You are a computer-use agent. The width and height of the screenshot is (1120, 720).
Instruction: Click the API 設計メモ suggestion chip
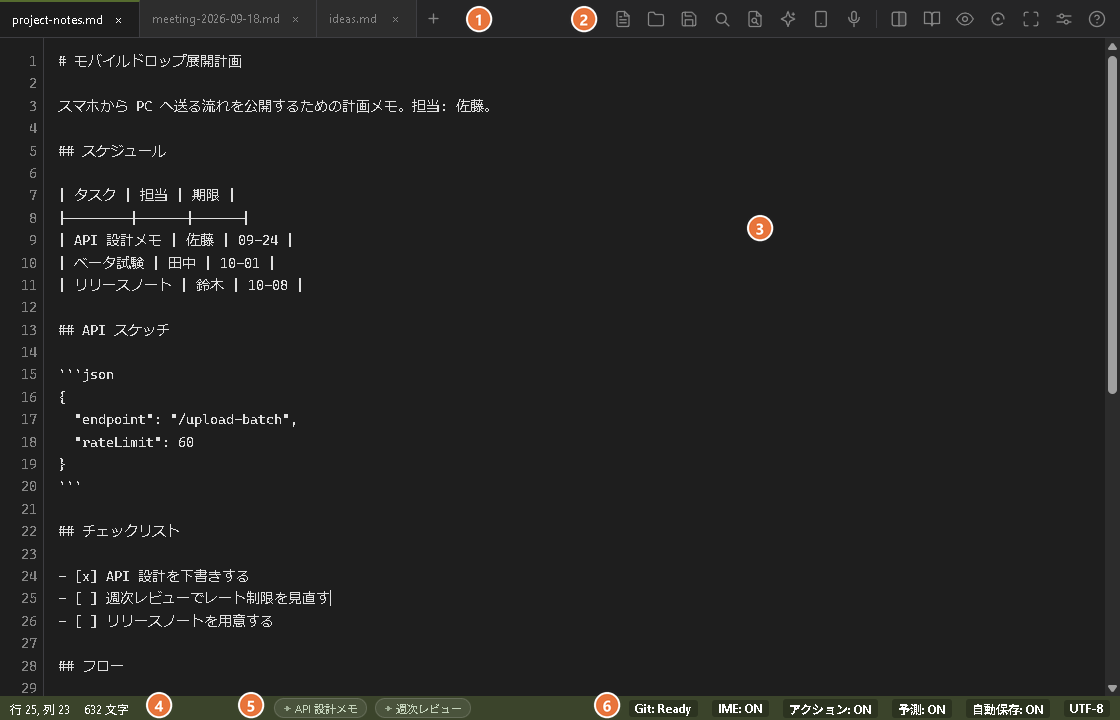(320, 709)
